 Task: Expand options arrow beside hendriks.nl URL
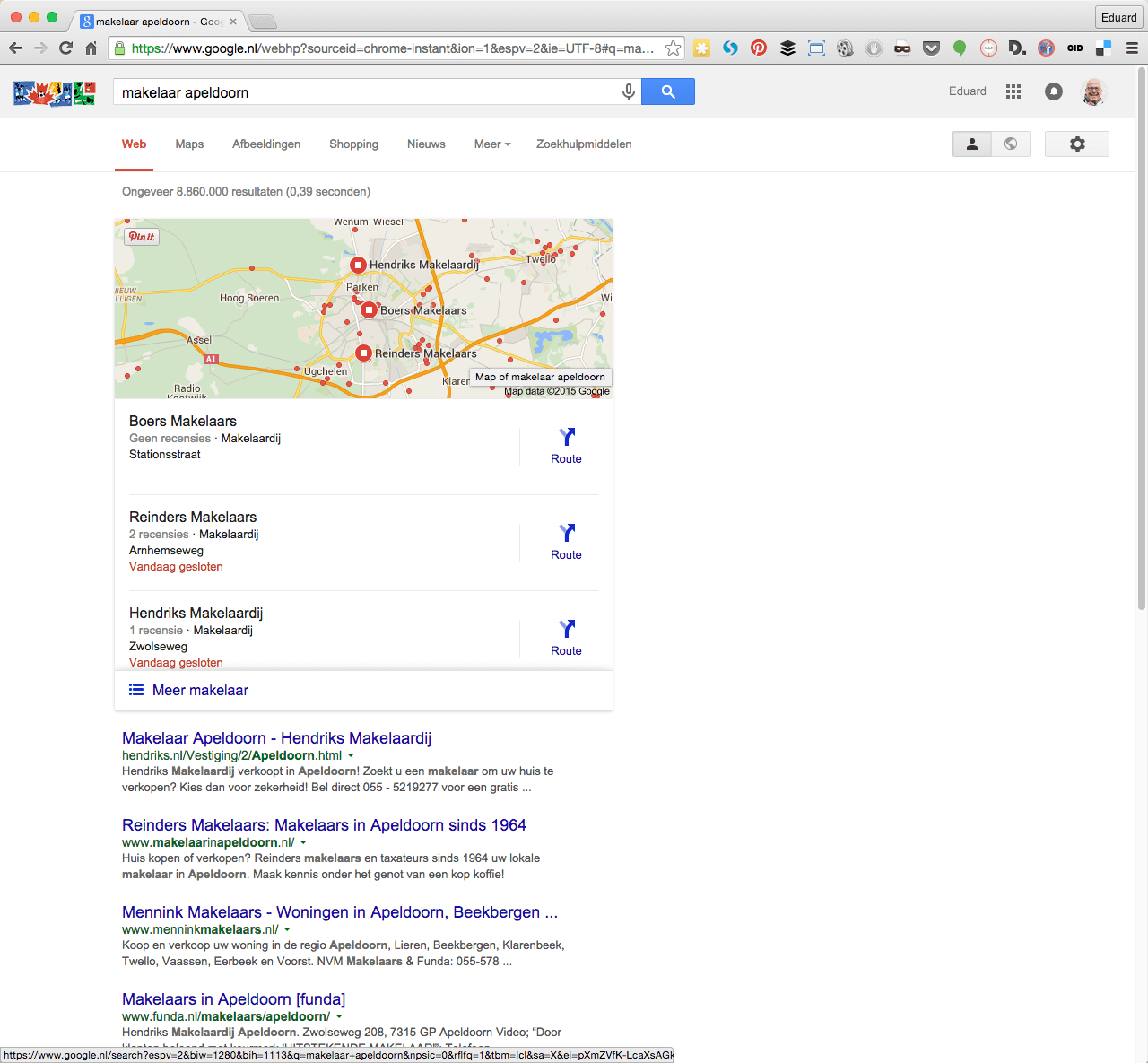pos(351,756)
